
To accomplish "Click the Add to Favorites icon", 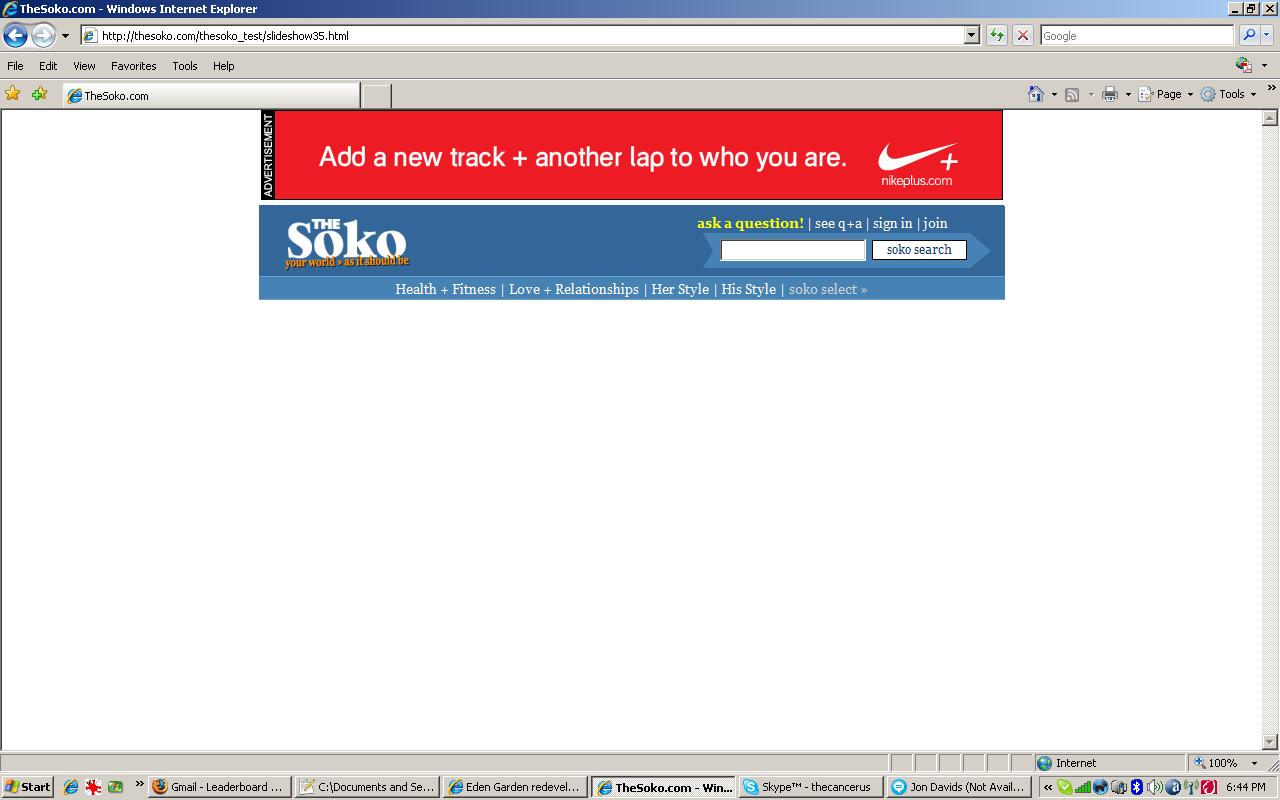I will coord(39,94).
